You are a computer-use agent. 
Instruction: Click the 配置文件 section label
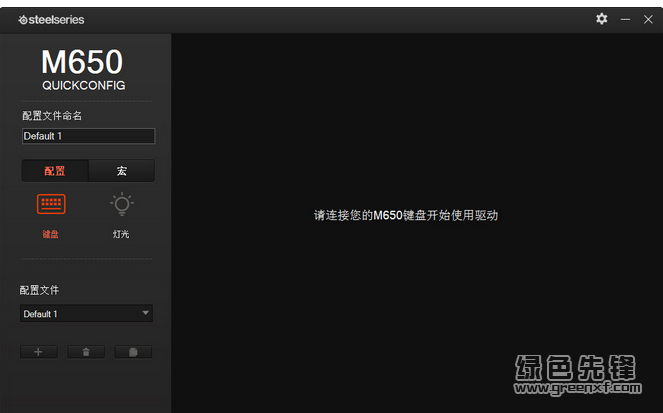point(39,290)
